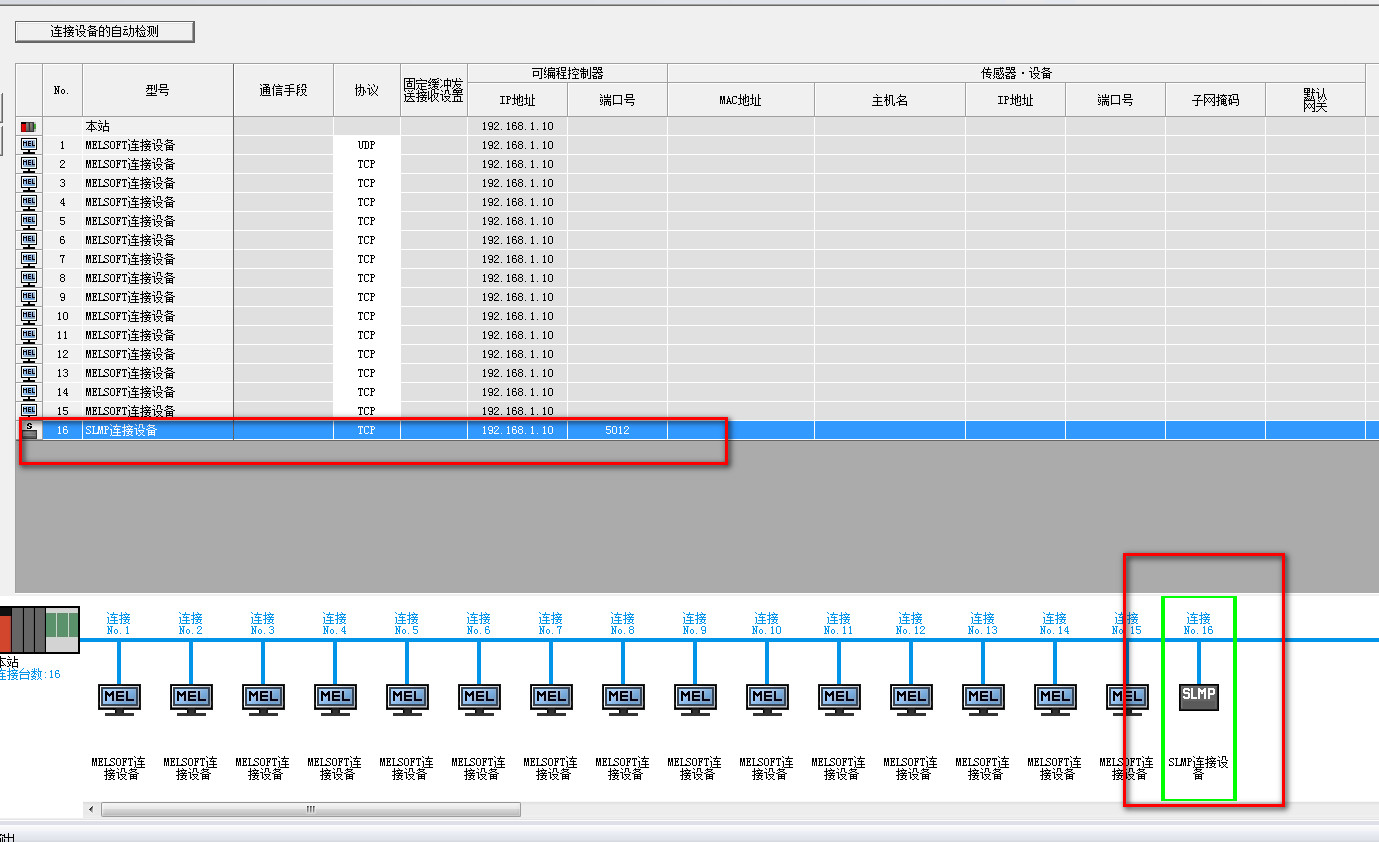Screen dimensions: 1379x842
Task: Open protocol cell TCP for row 16
Action: pos(366,430)
